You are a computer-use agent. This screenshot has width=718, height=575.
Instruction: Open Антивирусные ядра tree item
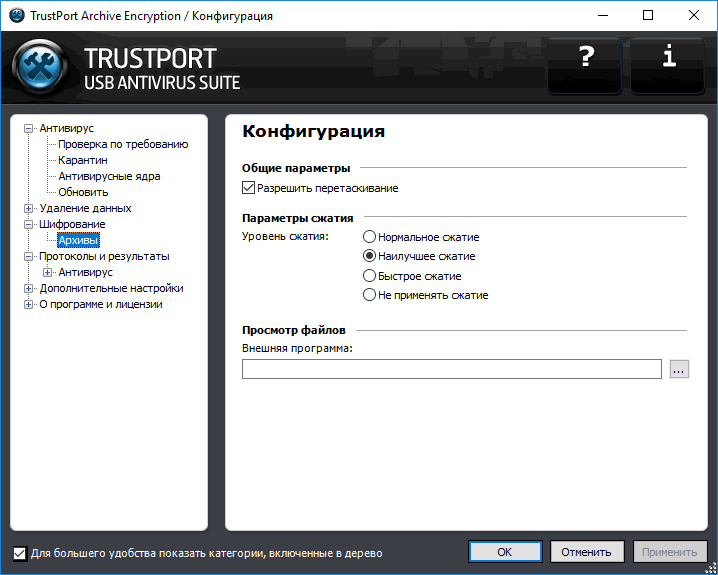click(x=109, y=176)
